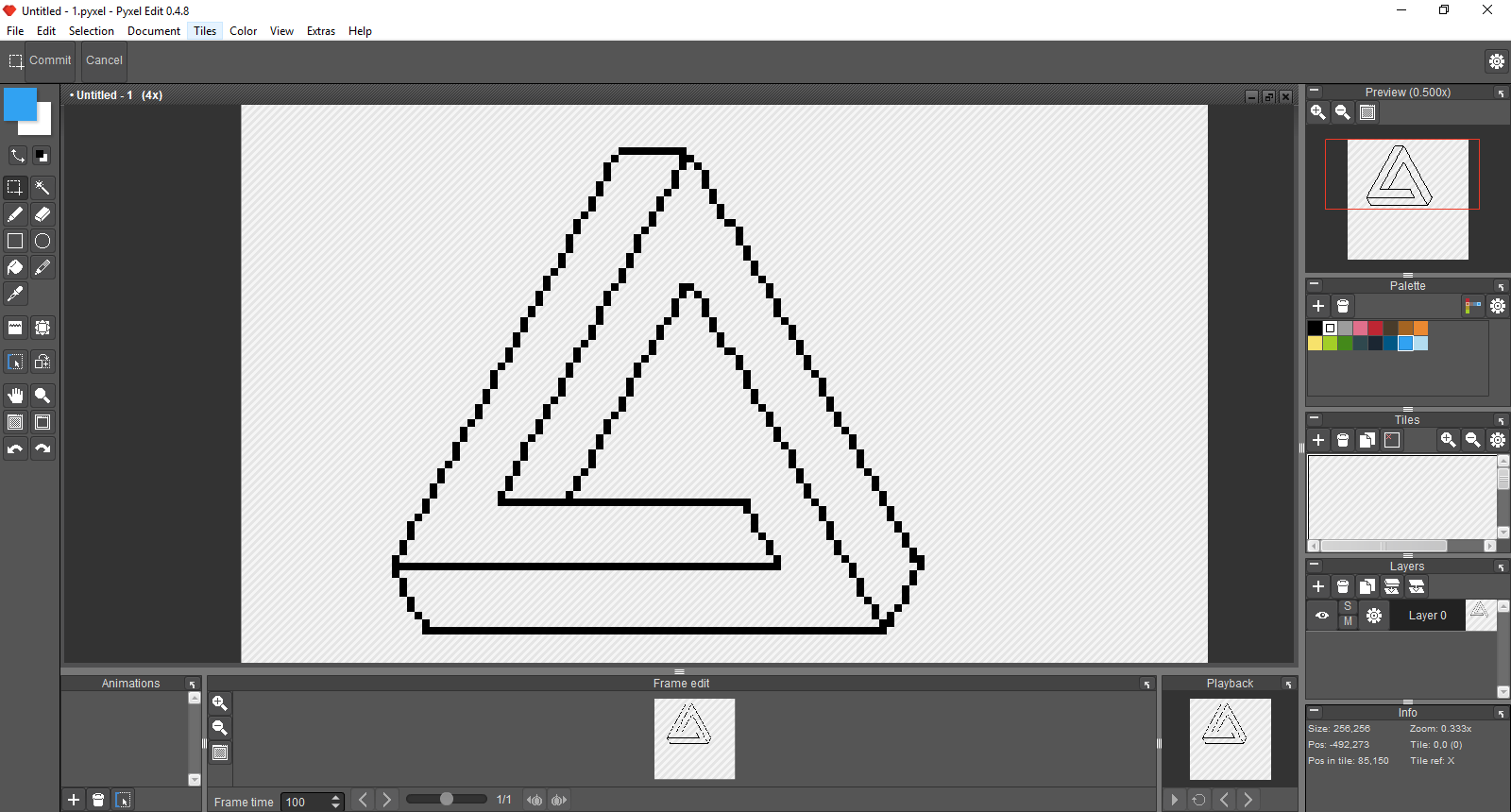
Task: Toggle the tile grid display button
Action: pyautogui.click(x=15, y=422)
